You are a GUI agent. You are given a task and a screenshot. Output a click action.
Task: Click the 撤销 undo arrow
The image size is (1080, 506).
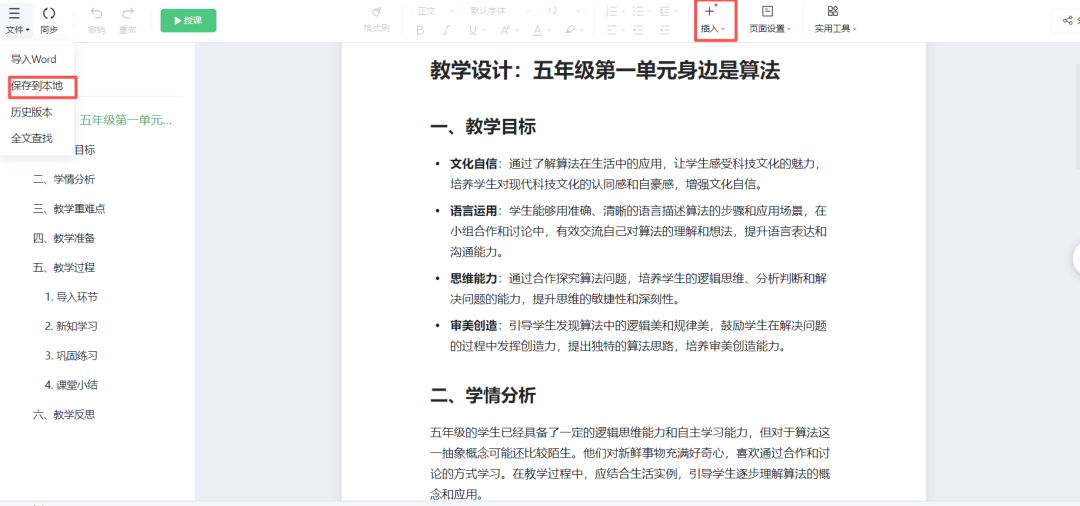pos(96,13)
